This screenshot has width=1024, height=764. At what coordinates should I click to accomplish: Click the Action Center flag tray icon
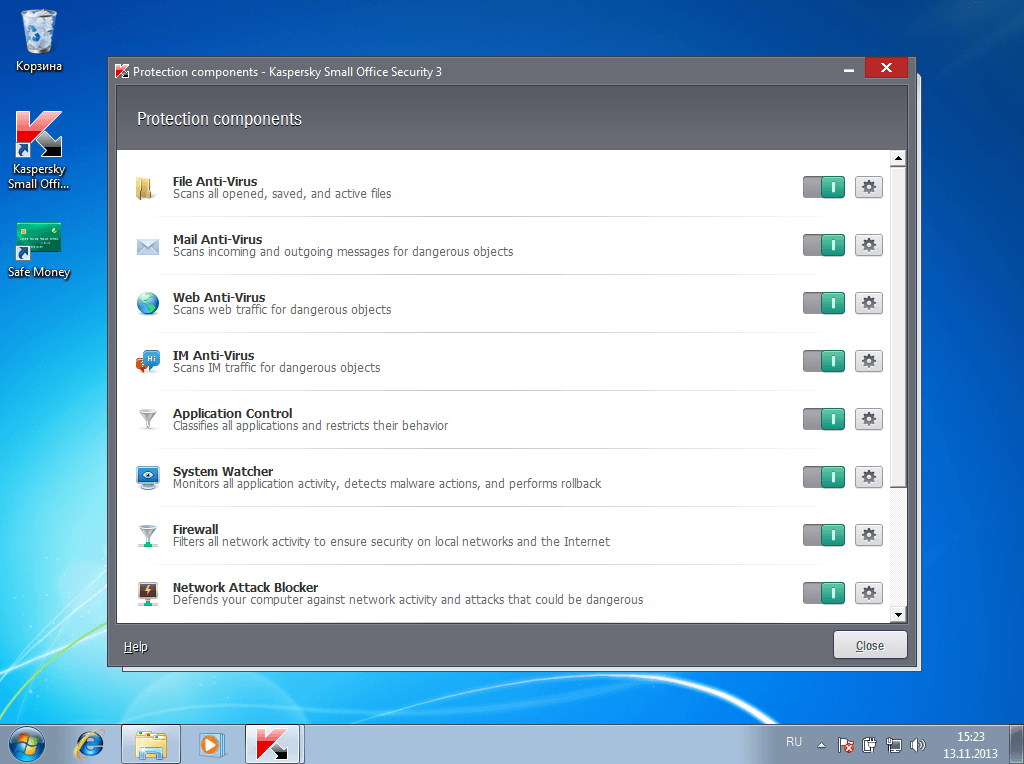coord(846,744)
